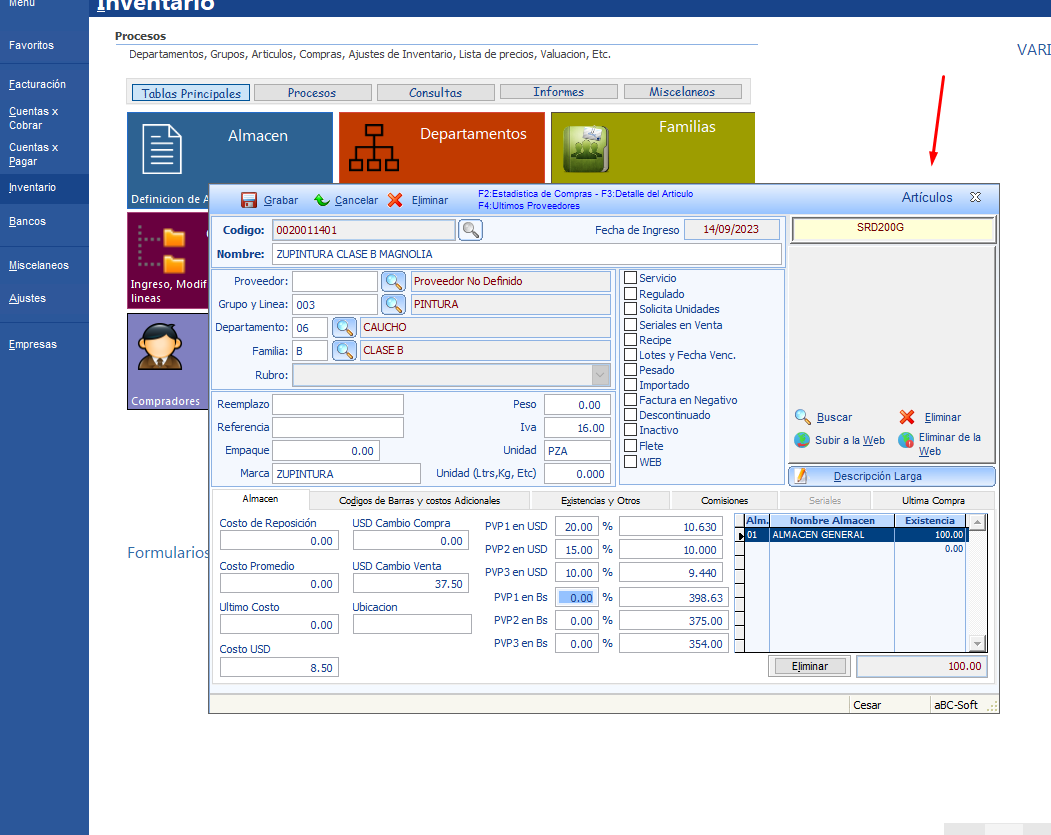Open code search magnifier beside Codigo field
1051x835 pixels.
[x=470, y=231]
